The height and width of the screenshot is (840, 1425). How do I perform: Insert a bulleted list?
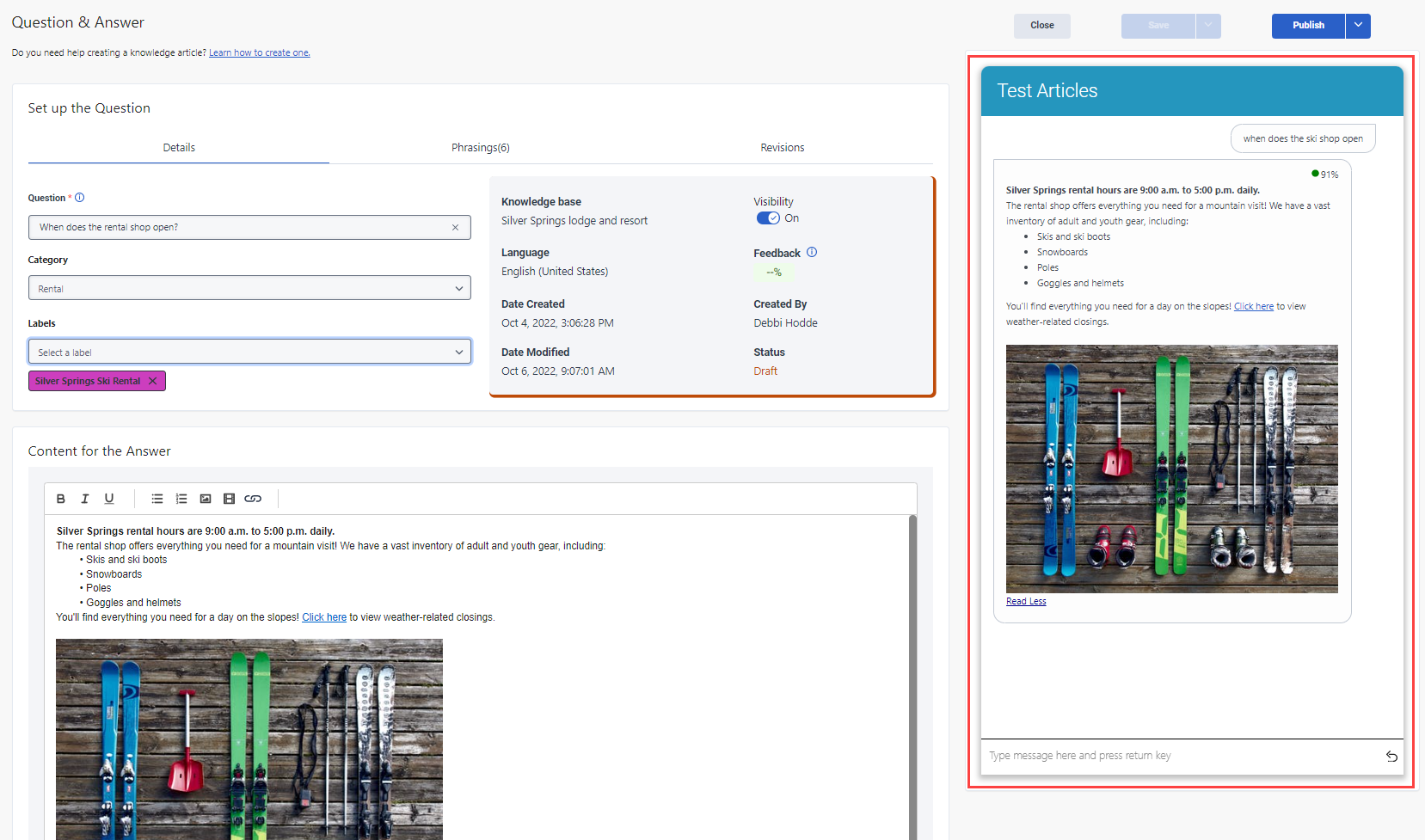click(157, 498)
